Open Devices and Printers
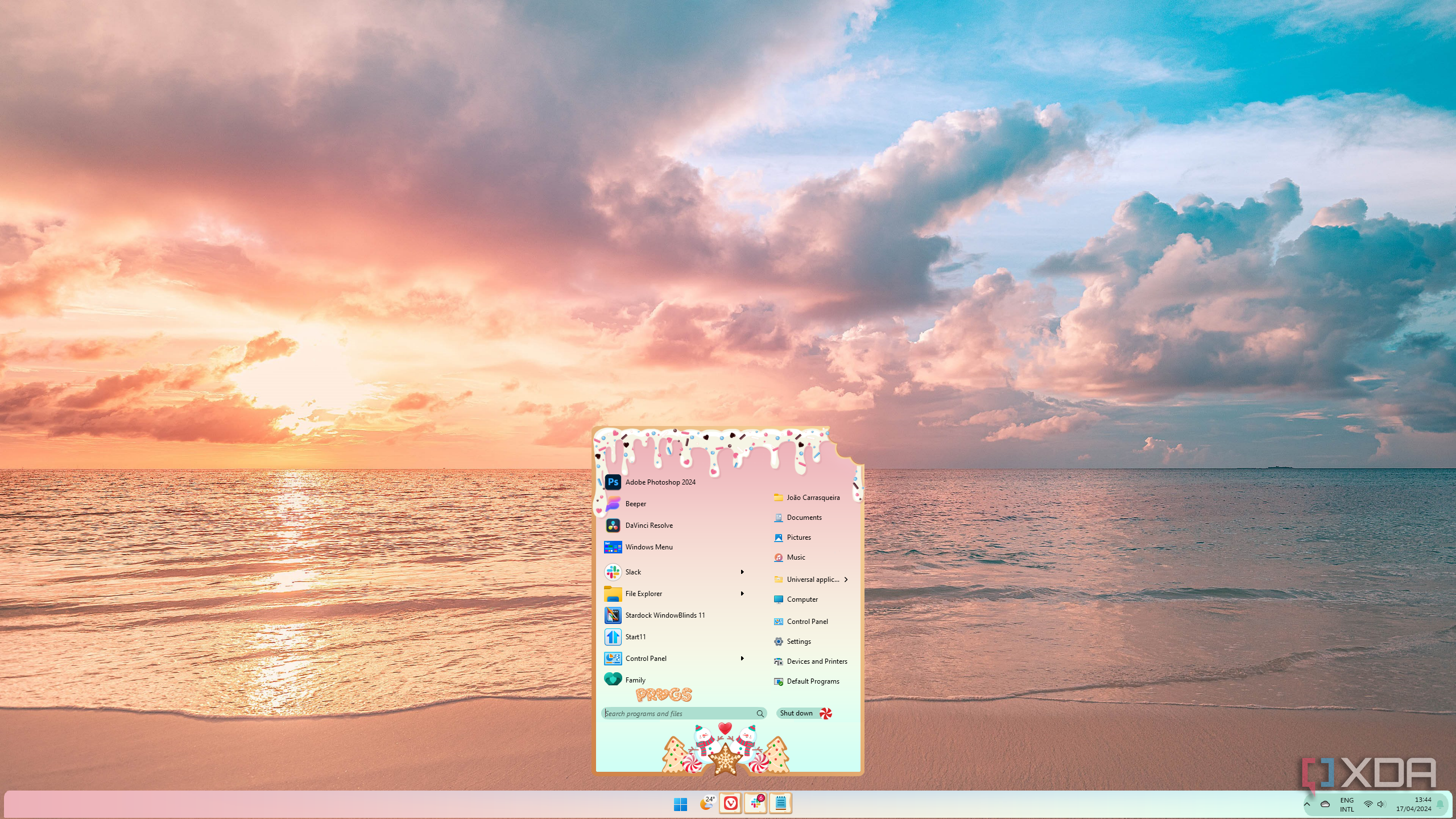 point(811,661)
